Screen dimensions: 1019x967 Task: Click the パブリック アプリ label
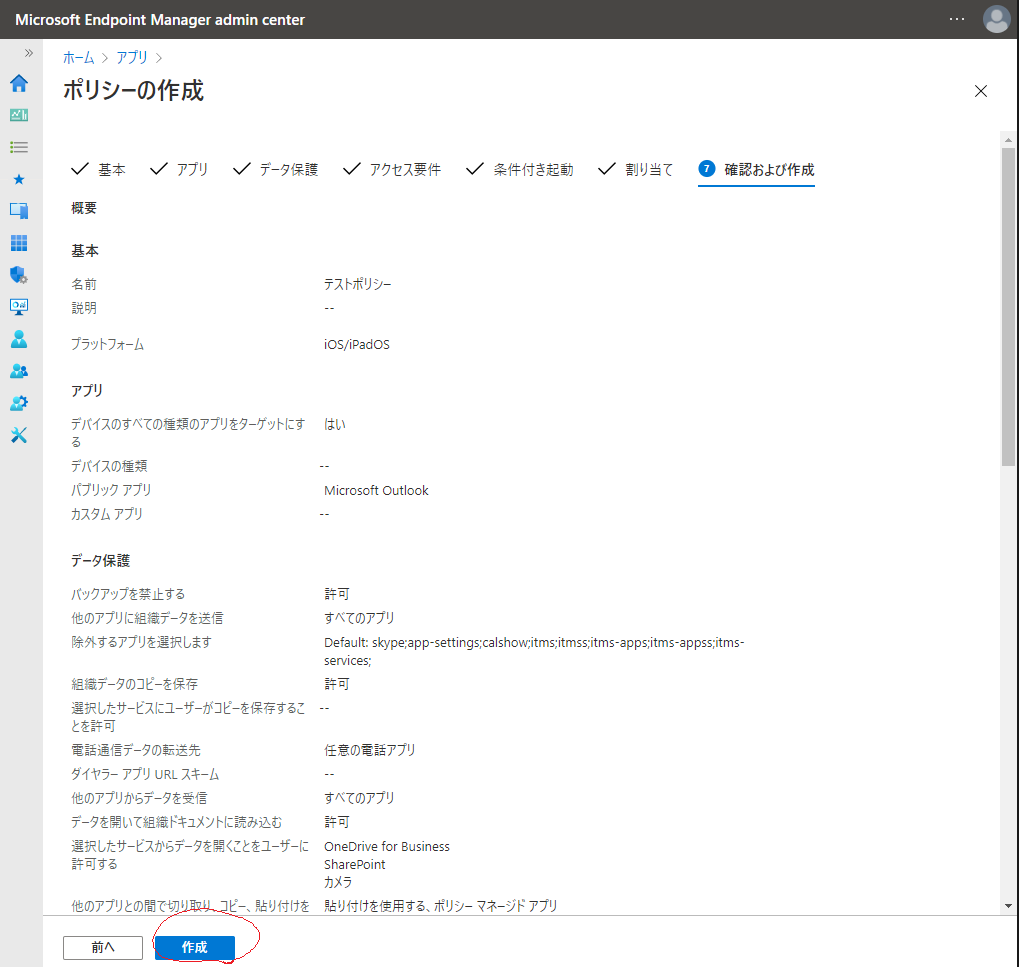pyautogui.click(x=111, y=490)
